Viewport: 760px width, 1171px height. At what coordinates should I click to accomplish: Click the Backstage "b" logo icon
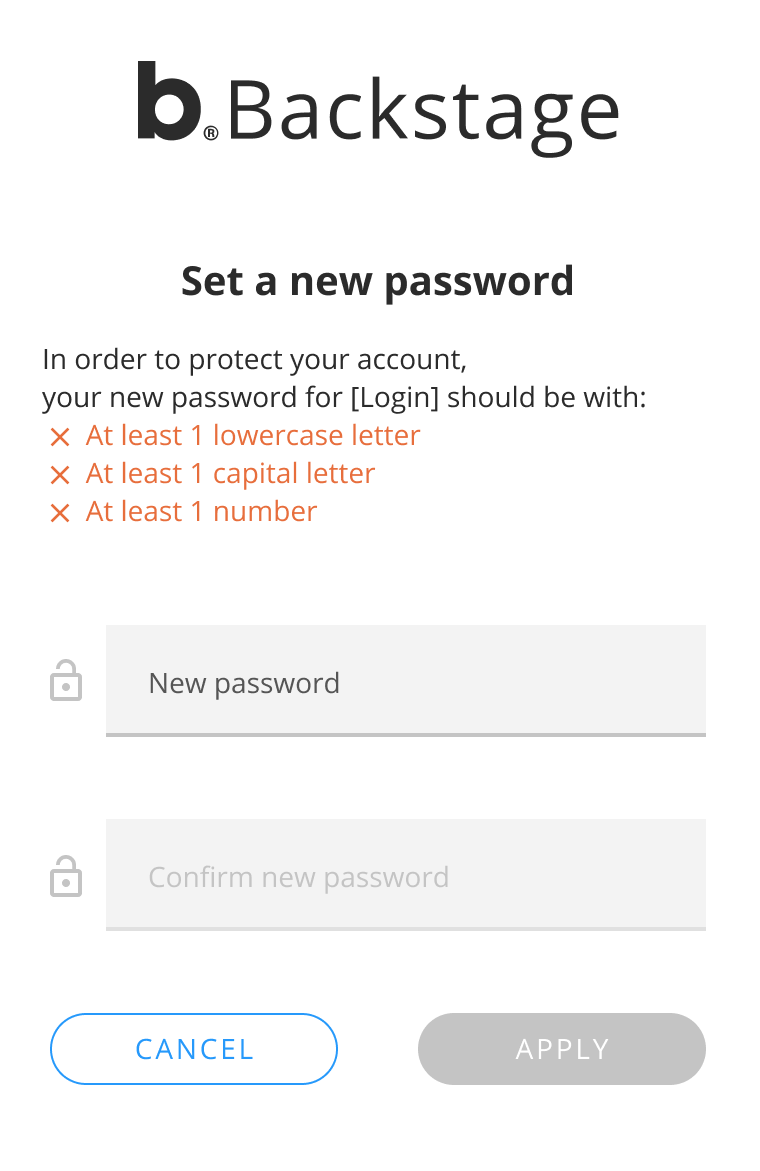click(x=168, y=101)
